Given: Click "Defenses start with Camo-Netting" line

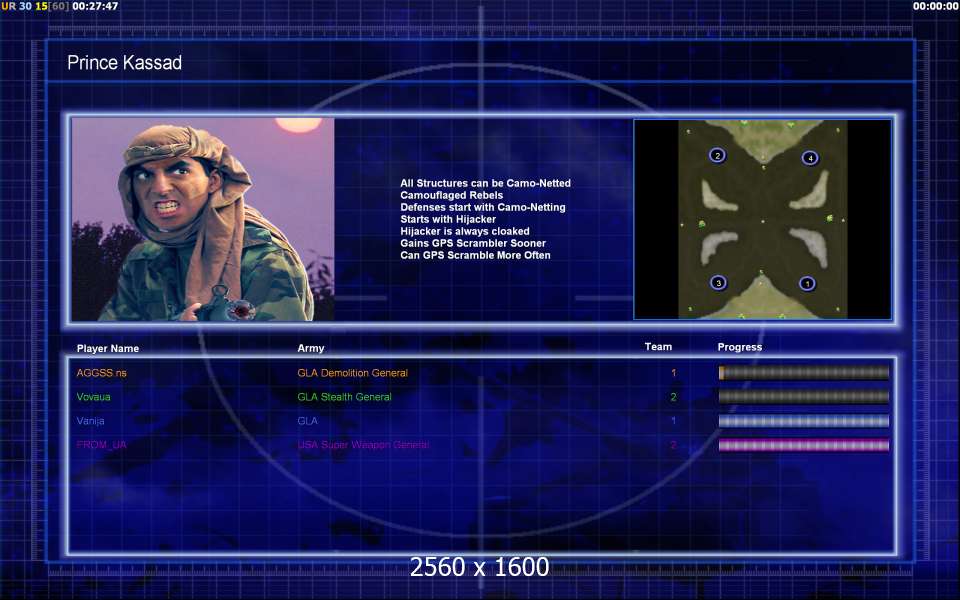Looking at the screenshot, I should [x=483, y=207].
